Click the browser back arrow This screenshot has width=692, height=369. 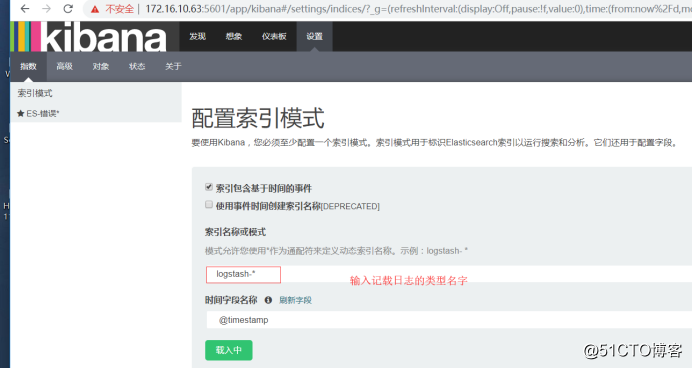tap(25, 9)
